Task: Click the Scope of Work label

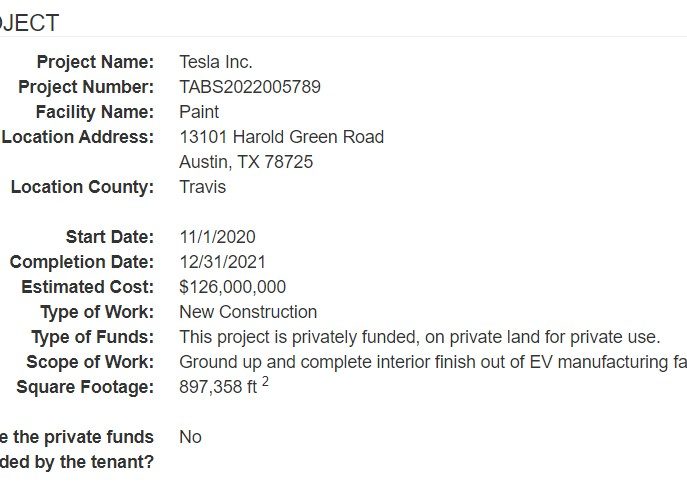Action: [x=90, y=362]
